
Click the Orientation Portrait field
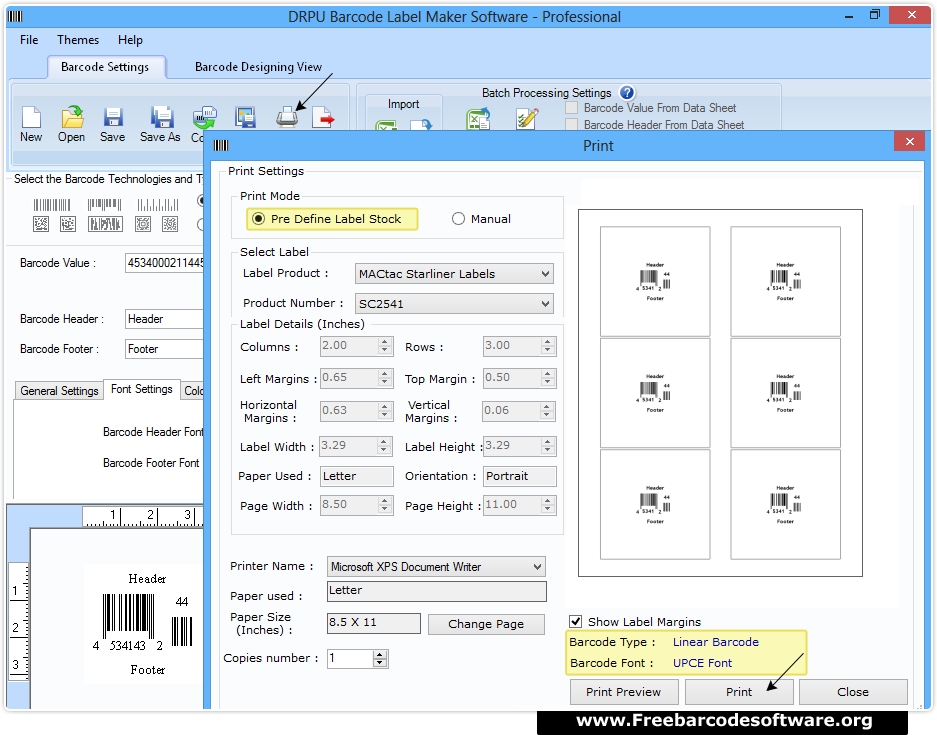coord(519,476)
